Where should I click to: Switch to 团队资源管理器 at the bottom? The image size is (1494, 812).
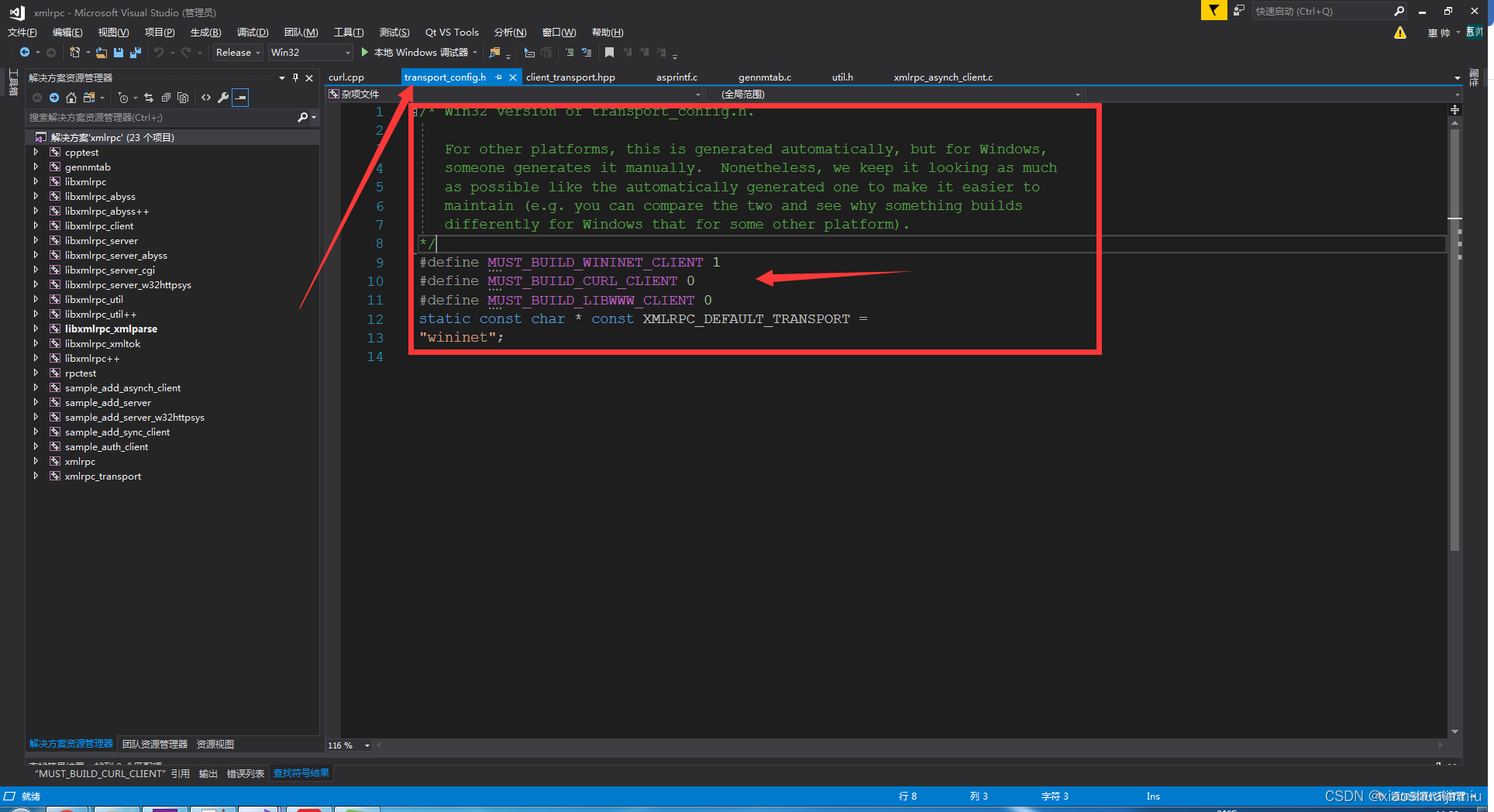point(154,744)
